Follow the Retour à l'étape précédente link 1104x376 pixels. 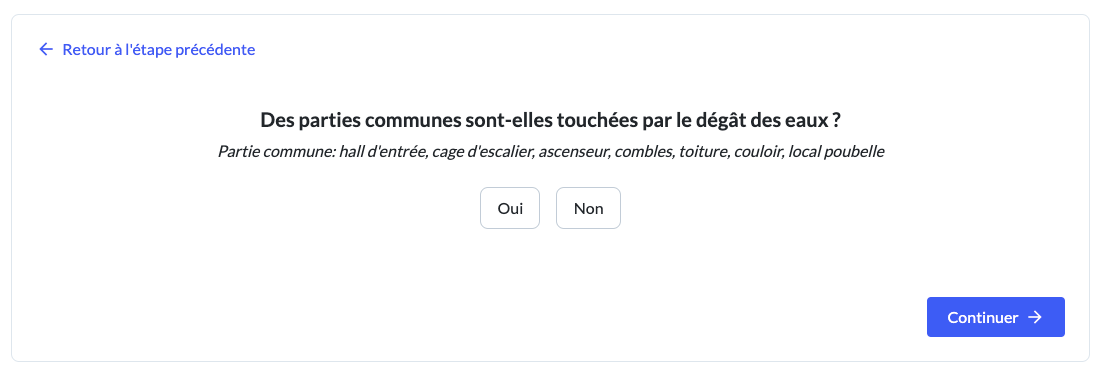coord(147,49)
